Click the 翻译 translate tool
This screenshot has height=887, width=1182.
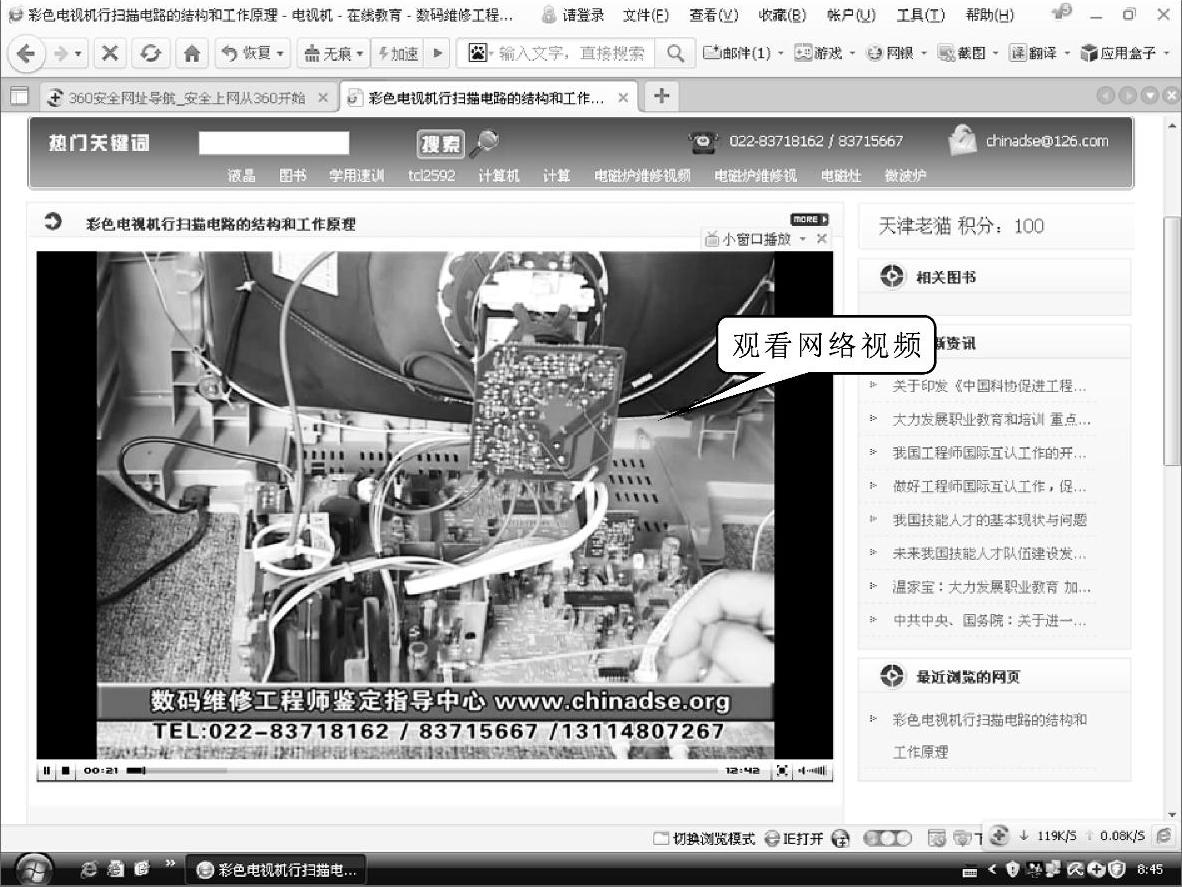pyautogui.click(x=1033, y=54)
